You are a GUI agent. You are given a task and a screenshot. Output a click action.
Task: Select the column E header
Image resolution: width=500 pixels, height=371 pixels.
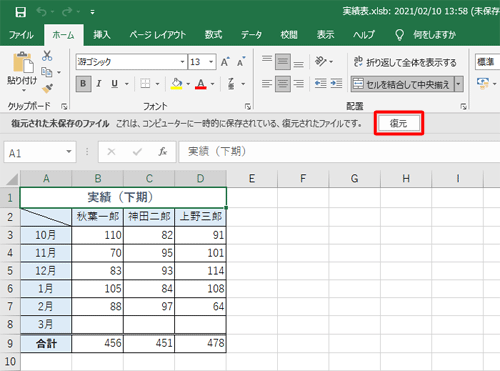coord(252,179)
